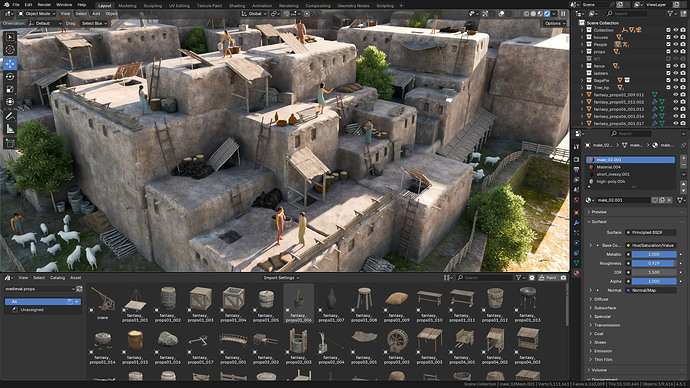This screenshot has width=690, height=388.
Task: Click Hue/Saturation/Value base color link
Action: (x=651, y=245)
